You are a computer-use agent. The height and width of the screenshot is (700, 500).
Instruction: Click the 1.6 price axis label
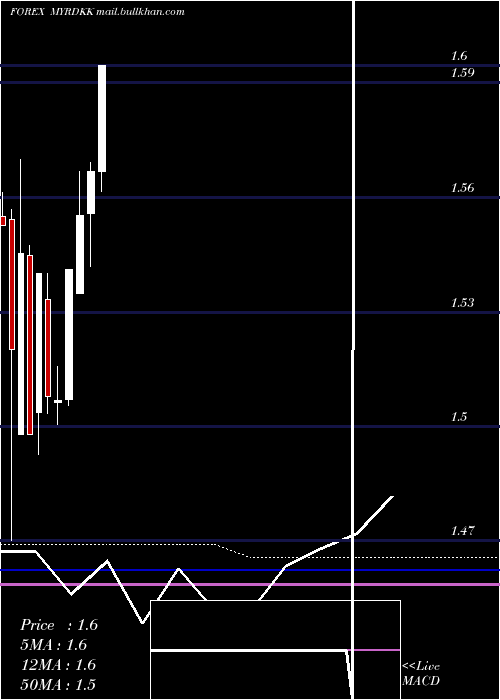pyautogui.click(x=459, y=56)
